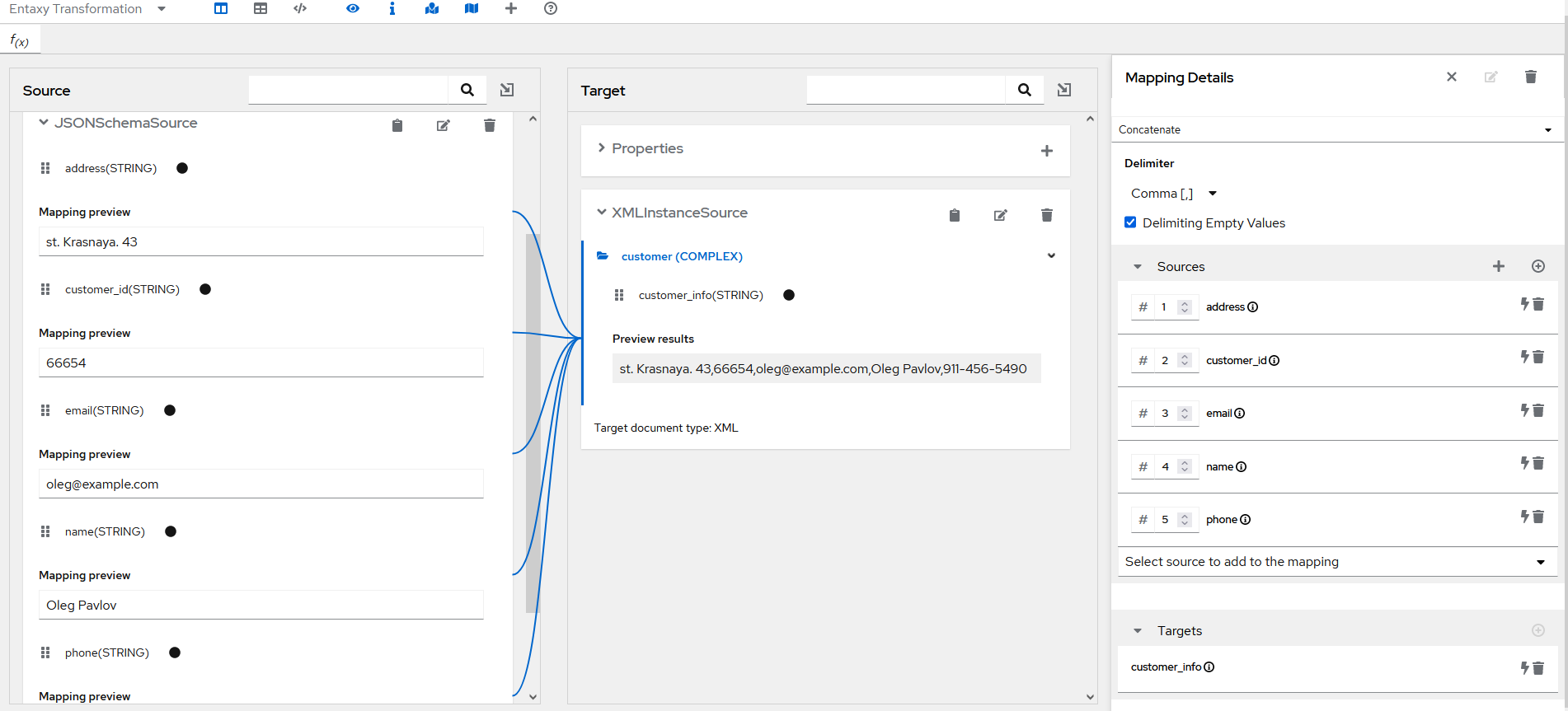
Task: Open the code view icon in top toolbar
Action: [x=300, y=8]
